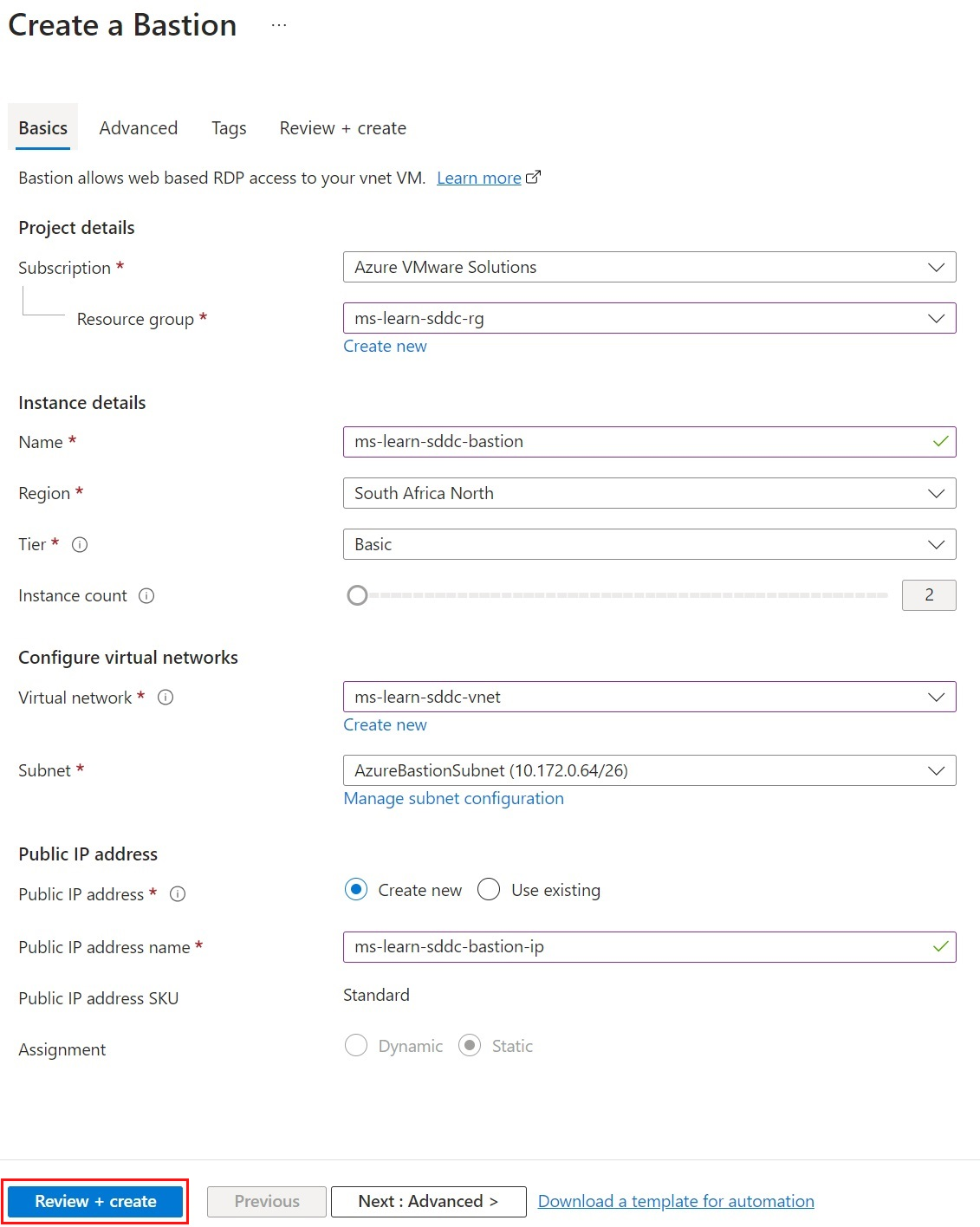Select the Dynamic assignment radio button
The width and height of the screenshot is (980, 1227).
355,1046
